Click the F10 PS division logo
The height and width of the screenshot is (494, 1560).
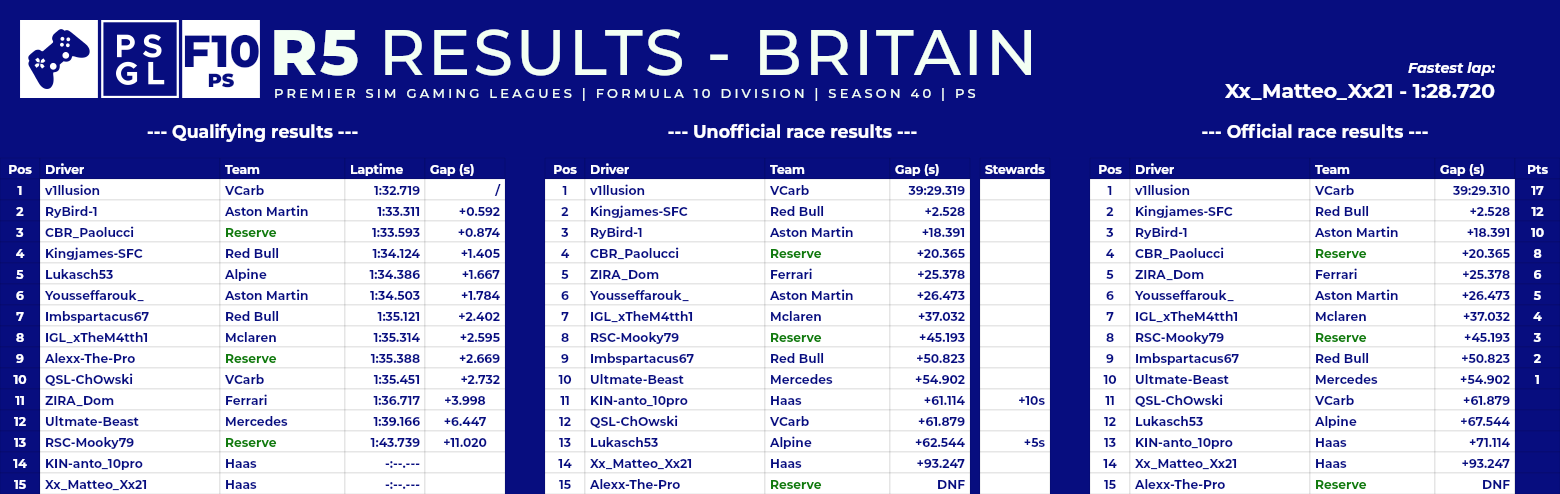point(221,59)
